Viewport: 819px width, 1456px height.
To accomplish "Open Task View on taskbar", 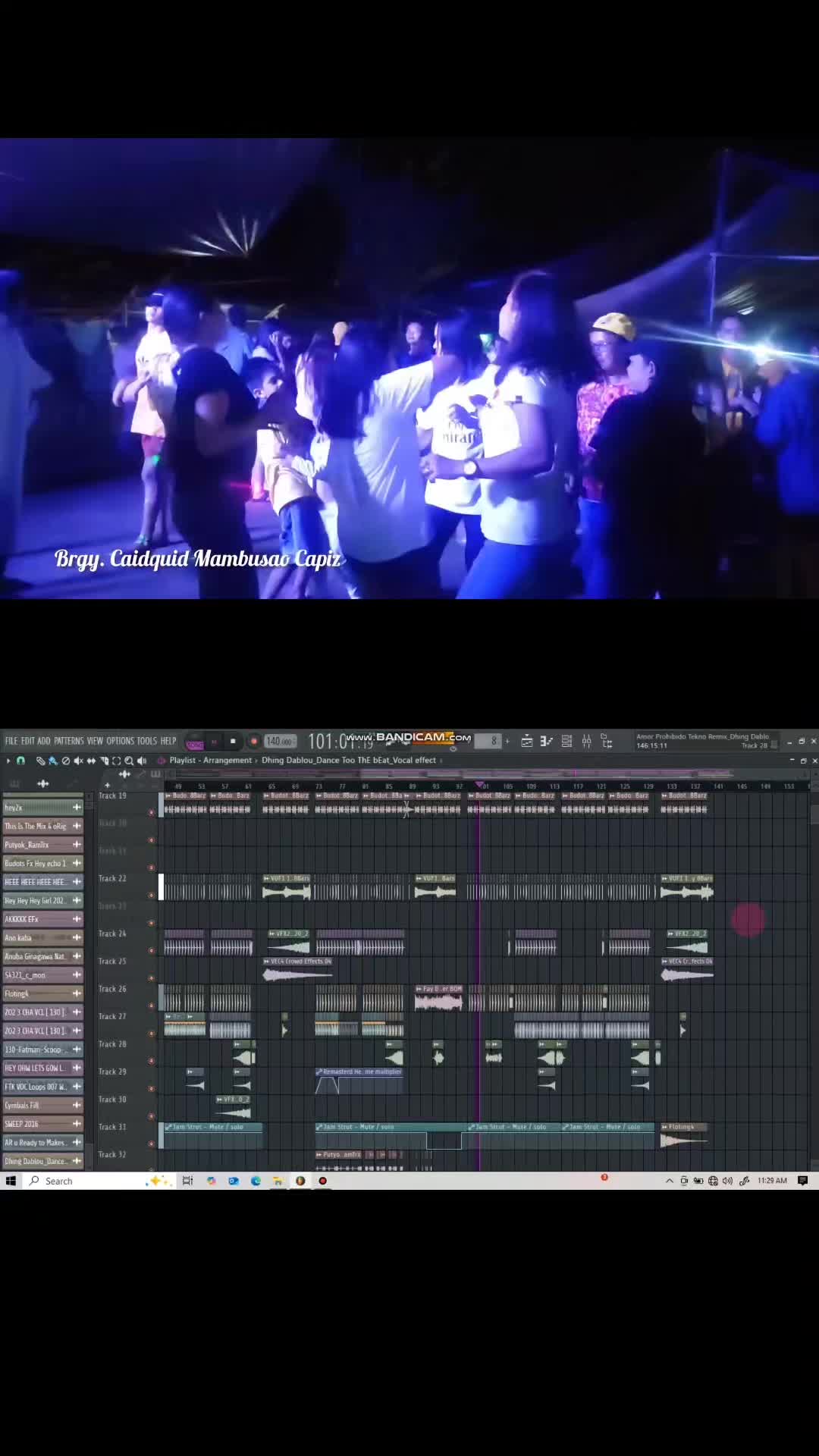I will tap(187, 1181).
